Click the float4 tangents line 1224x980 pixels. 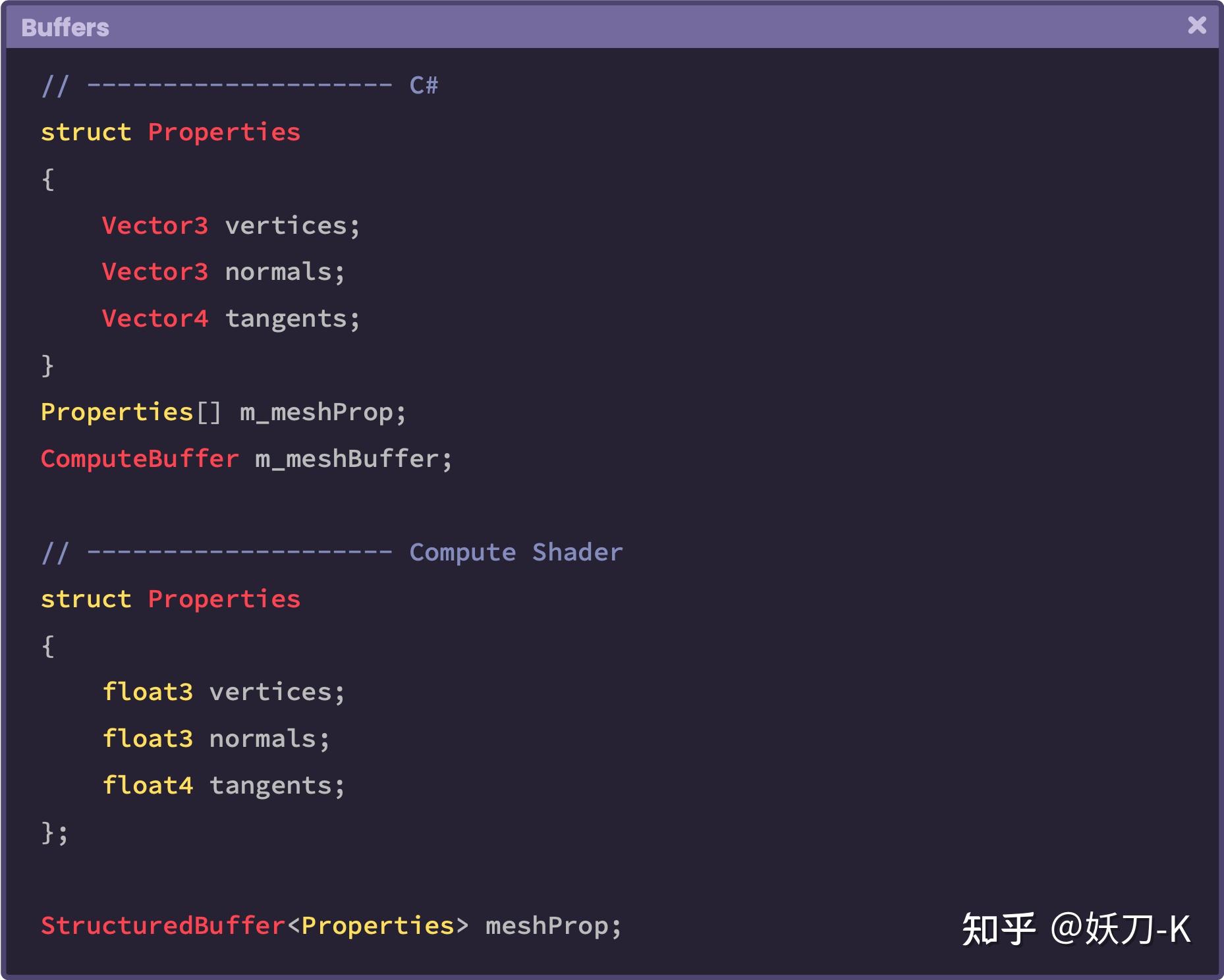click(x=224, y=786)
